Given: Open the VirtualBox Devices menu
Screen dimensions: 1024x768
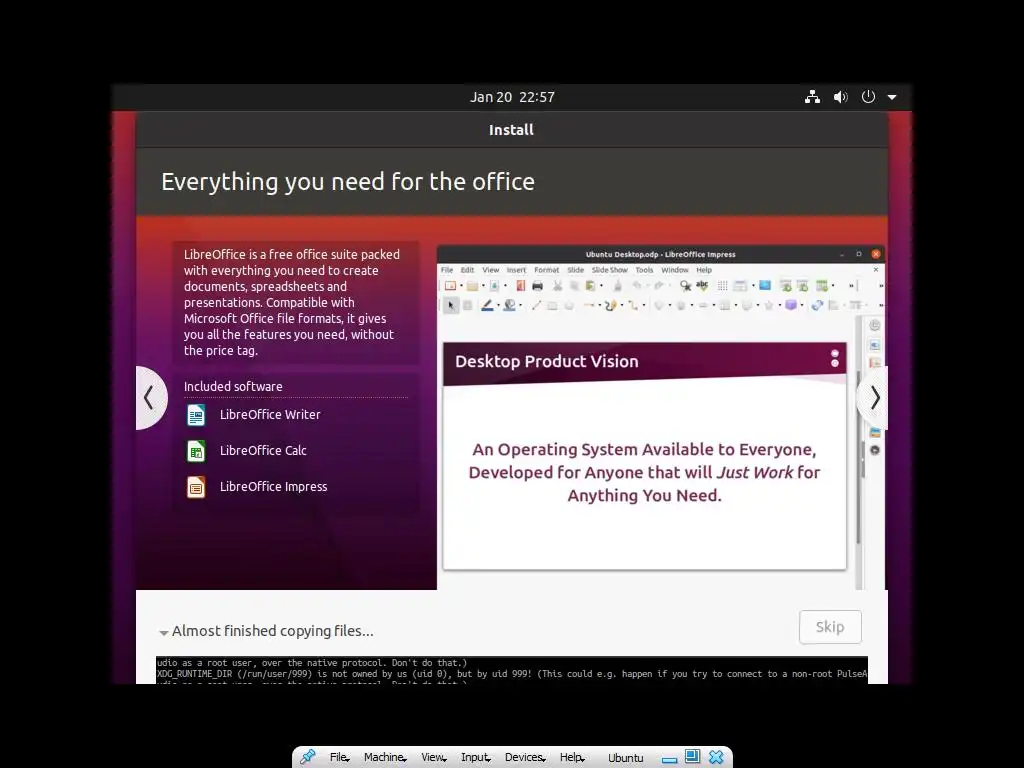Looking at the screenshot, I should 524,757.
